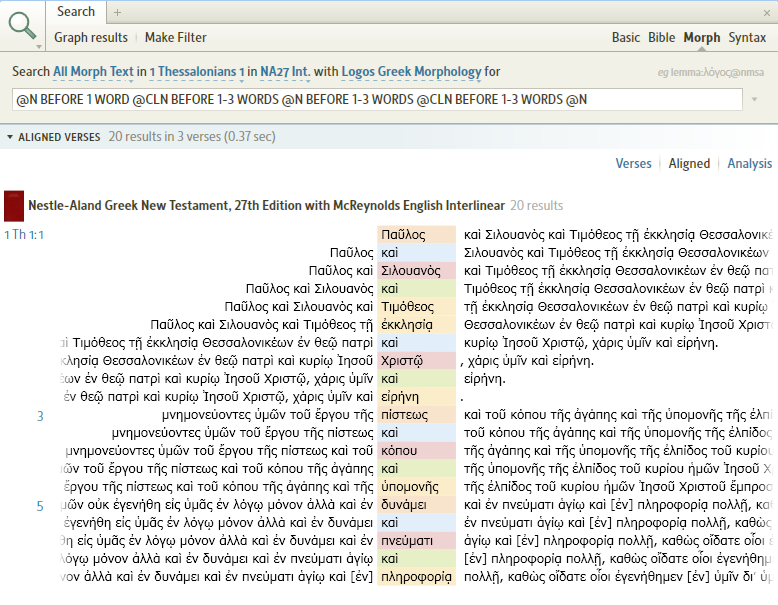
Task: Open the 1 Th 1:1 verse reference
Action: pyautogui.click(x=24, y=235)
